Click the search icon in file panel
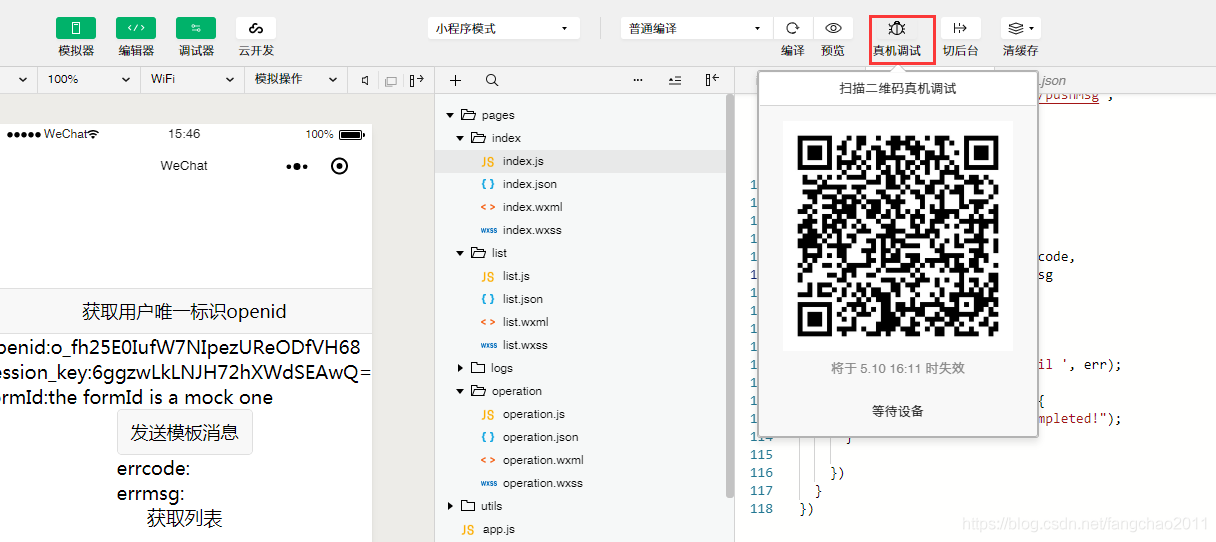This screenshot has height=542, width=1216. (x=492, y=80)
